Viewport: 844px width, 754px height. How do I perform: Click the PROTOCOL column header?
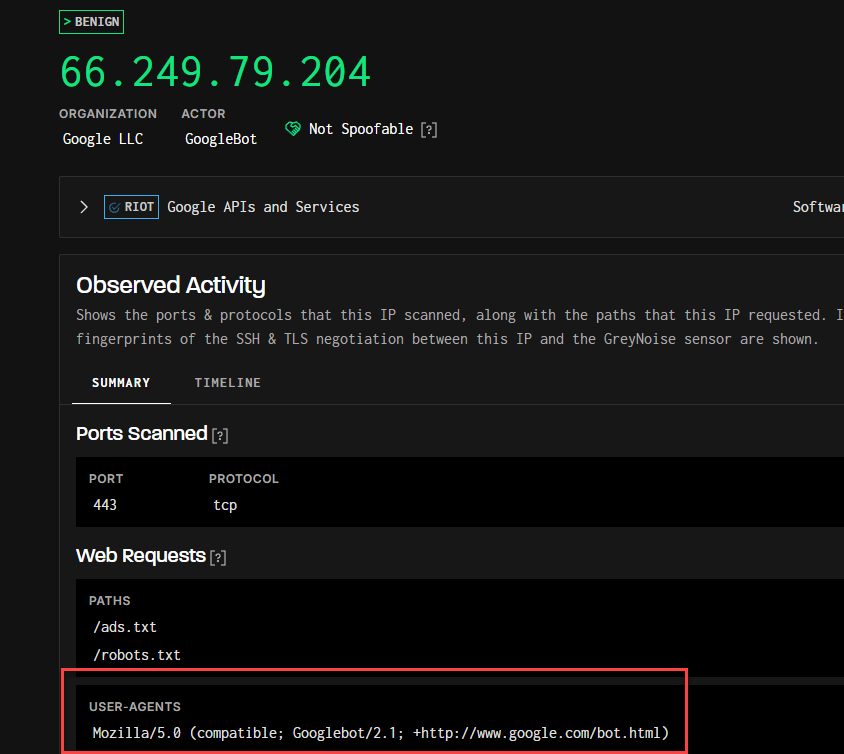(244, 479)
